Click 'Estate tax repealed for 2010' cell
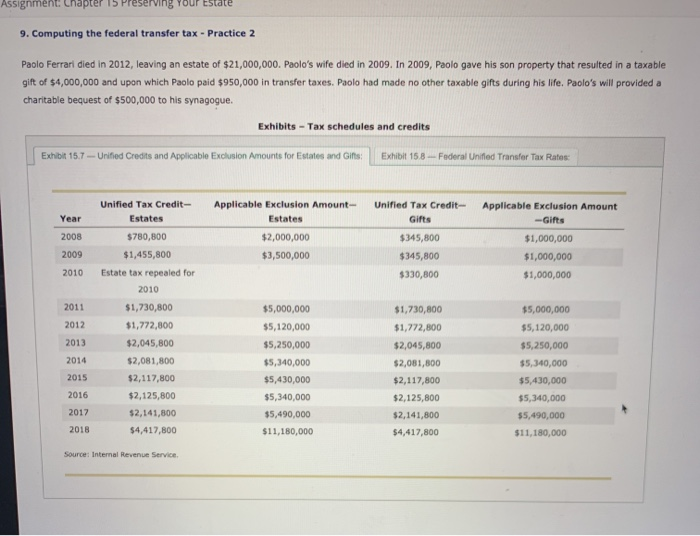The image size is (700, 536). (x=148, y=281)
